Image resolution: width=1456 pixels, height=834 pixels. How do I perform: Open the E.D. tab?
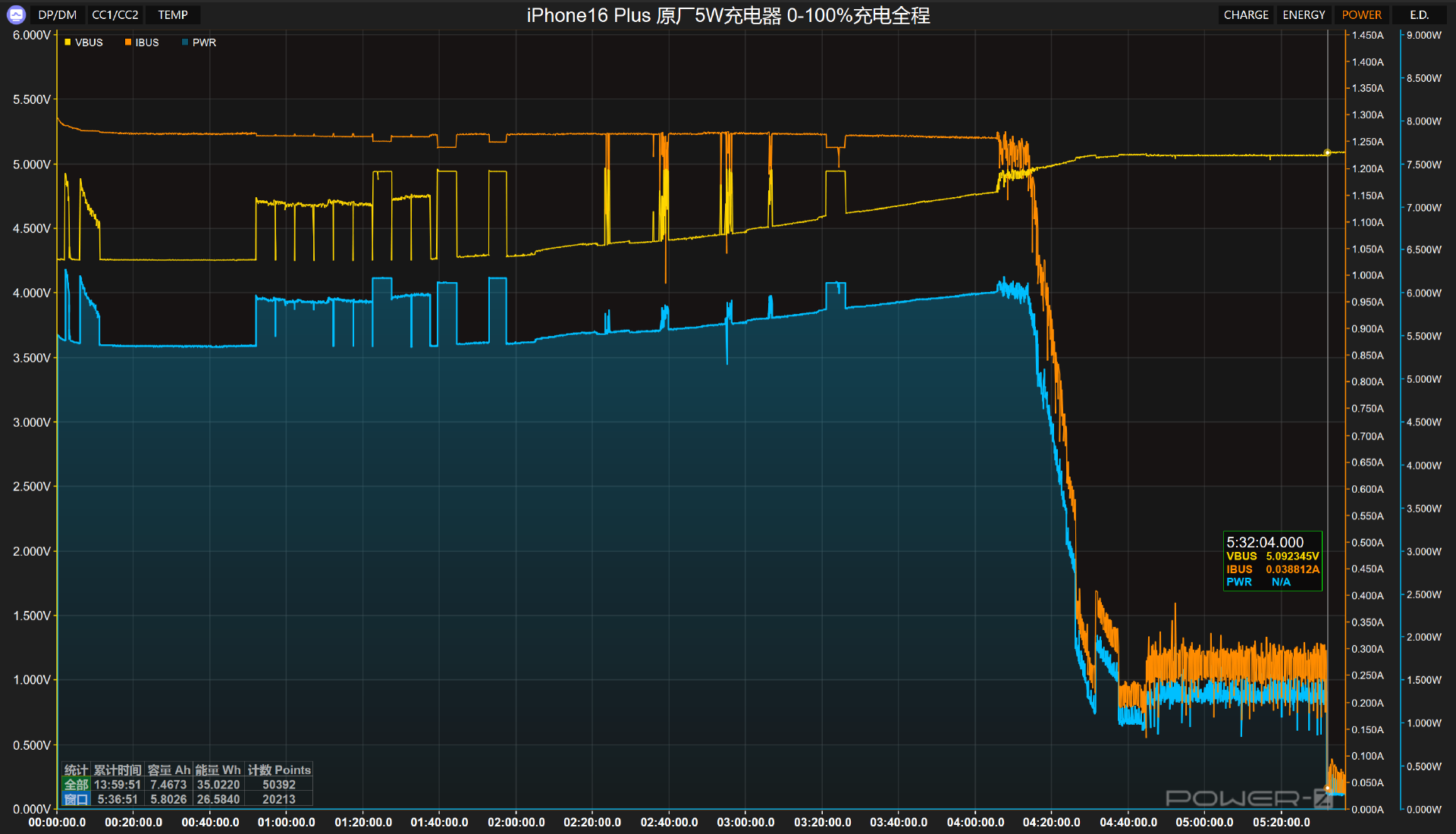coord(1419,14)
